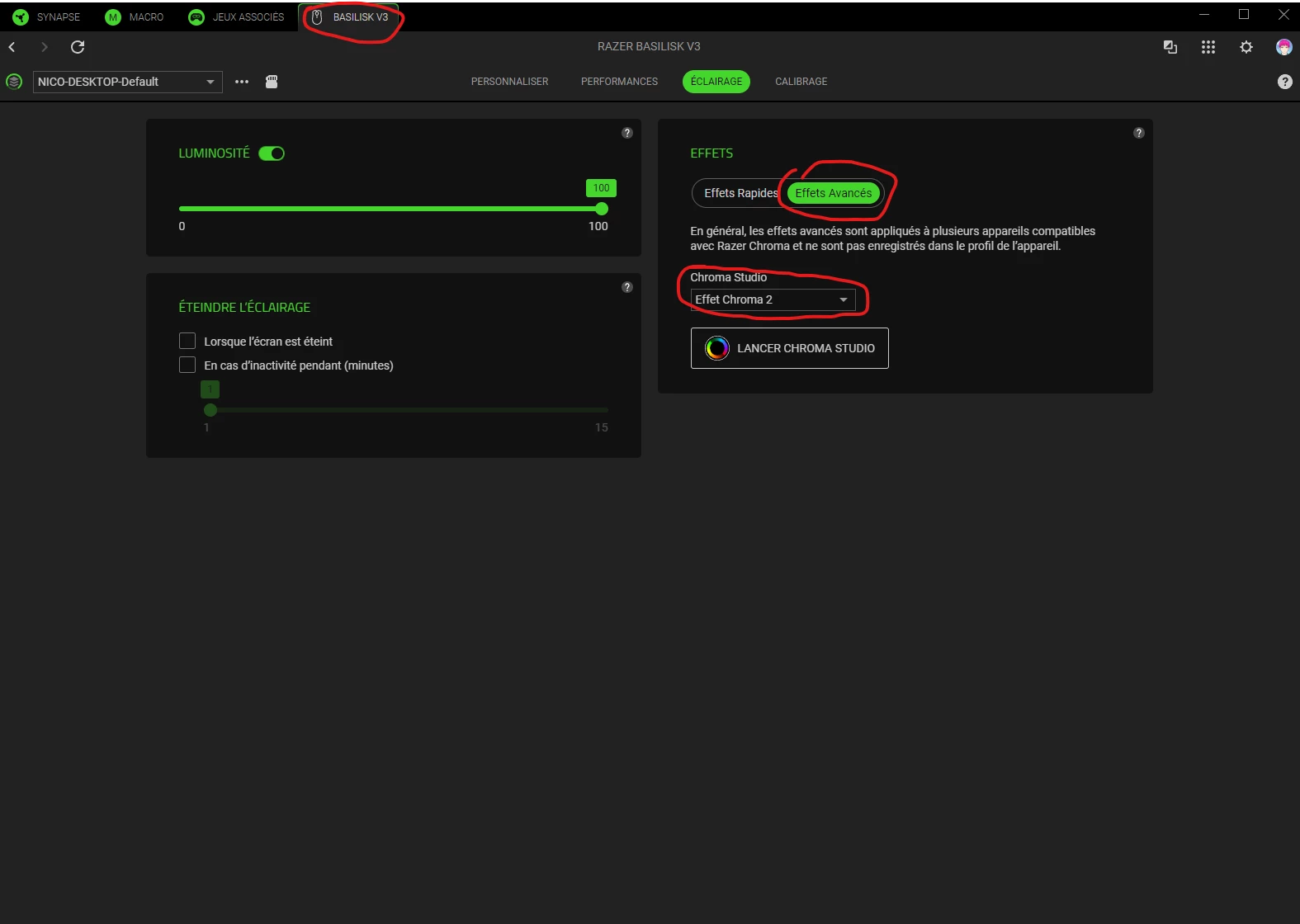Screen dimensions: 1300x924
Task: Open the user account avatar
Action: 1284,47
